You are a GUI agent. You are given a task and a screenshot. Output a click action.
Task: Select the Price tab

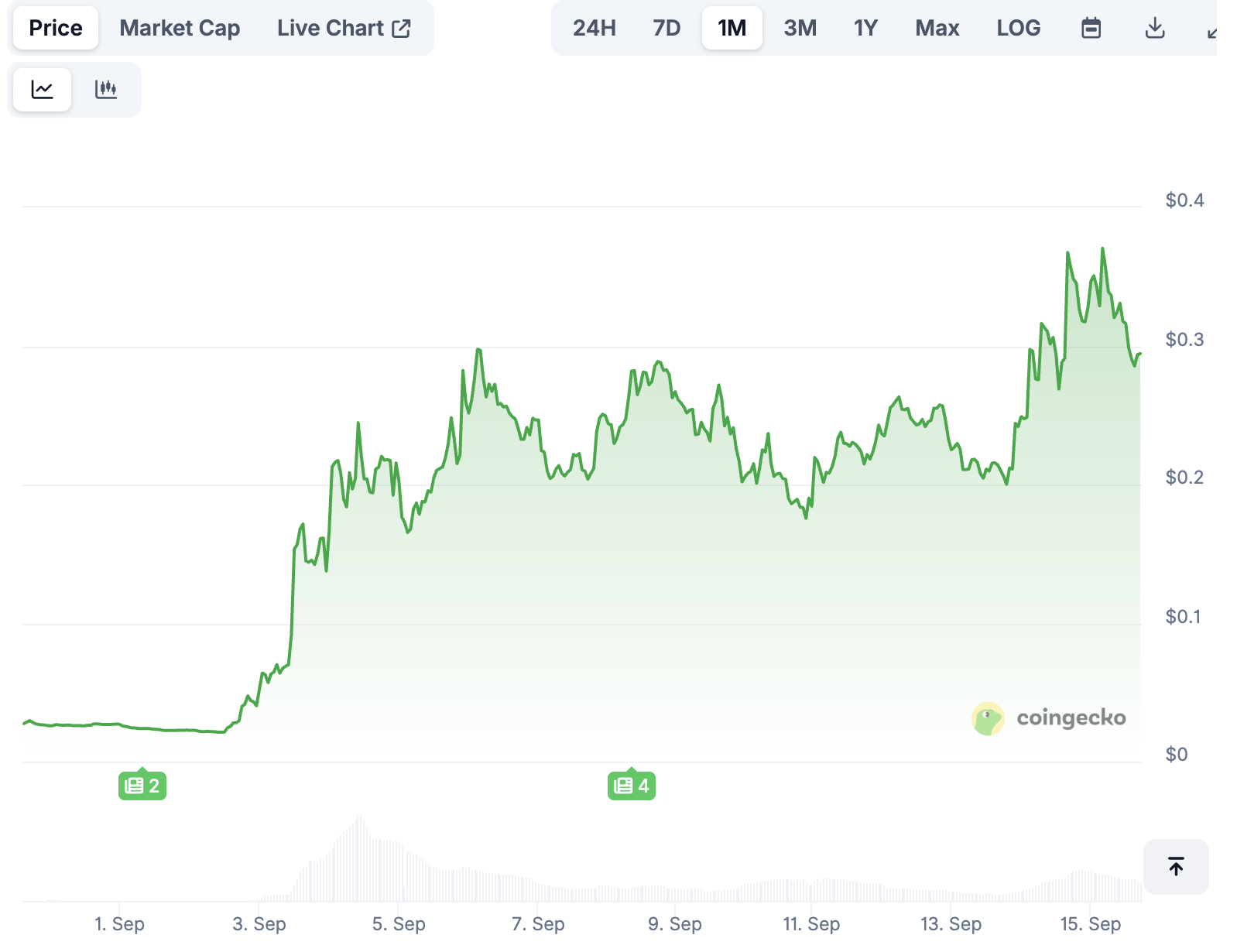pyautogui.click(x=55, y=27)
